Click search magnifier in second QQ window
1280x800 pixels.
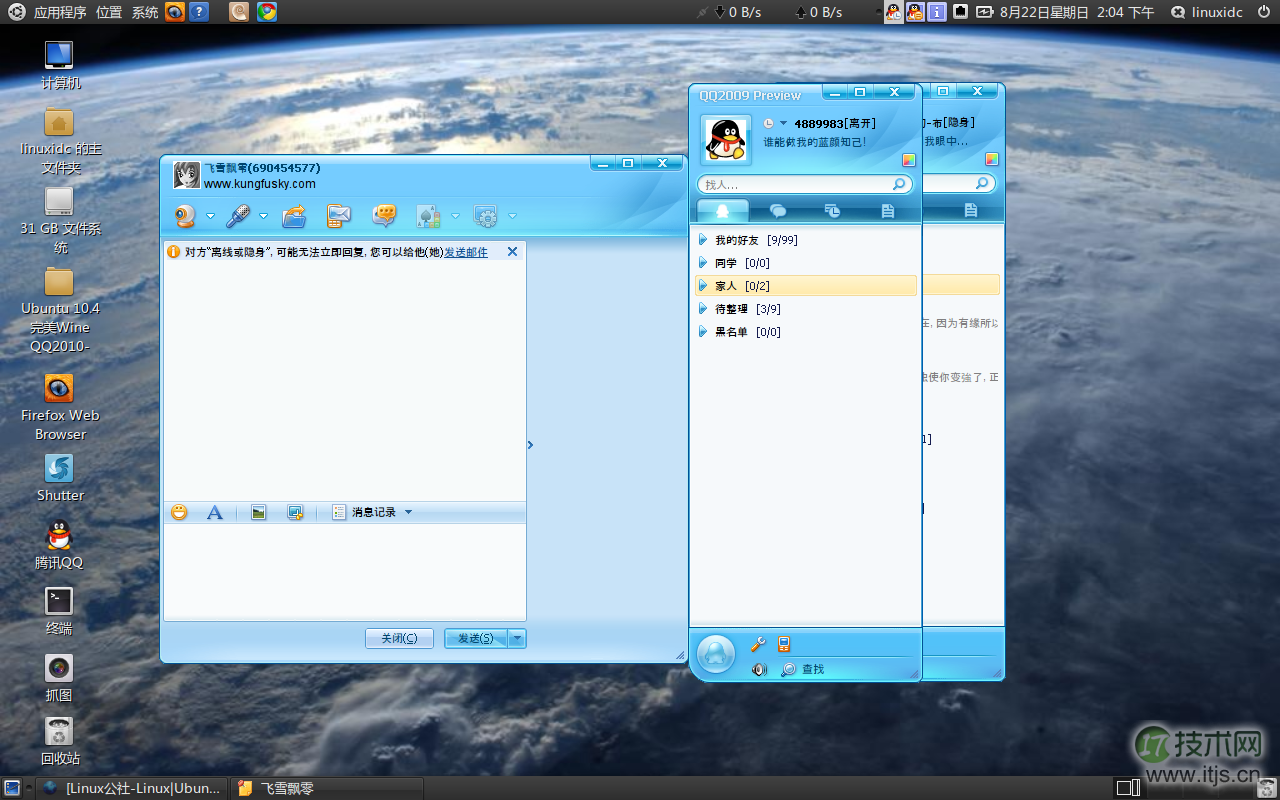[983, 184]
